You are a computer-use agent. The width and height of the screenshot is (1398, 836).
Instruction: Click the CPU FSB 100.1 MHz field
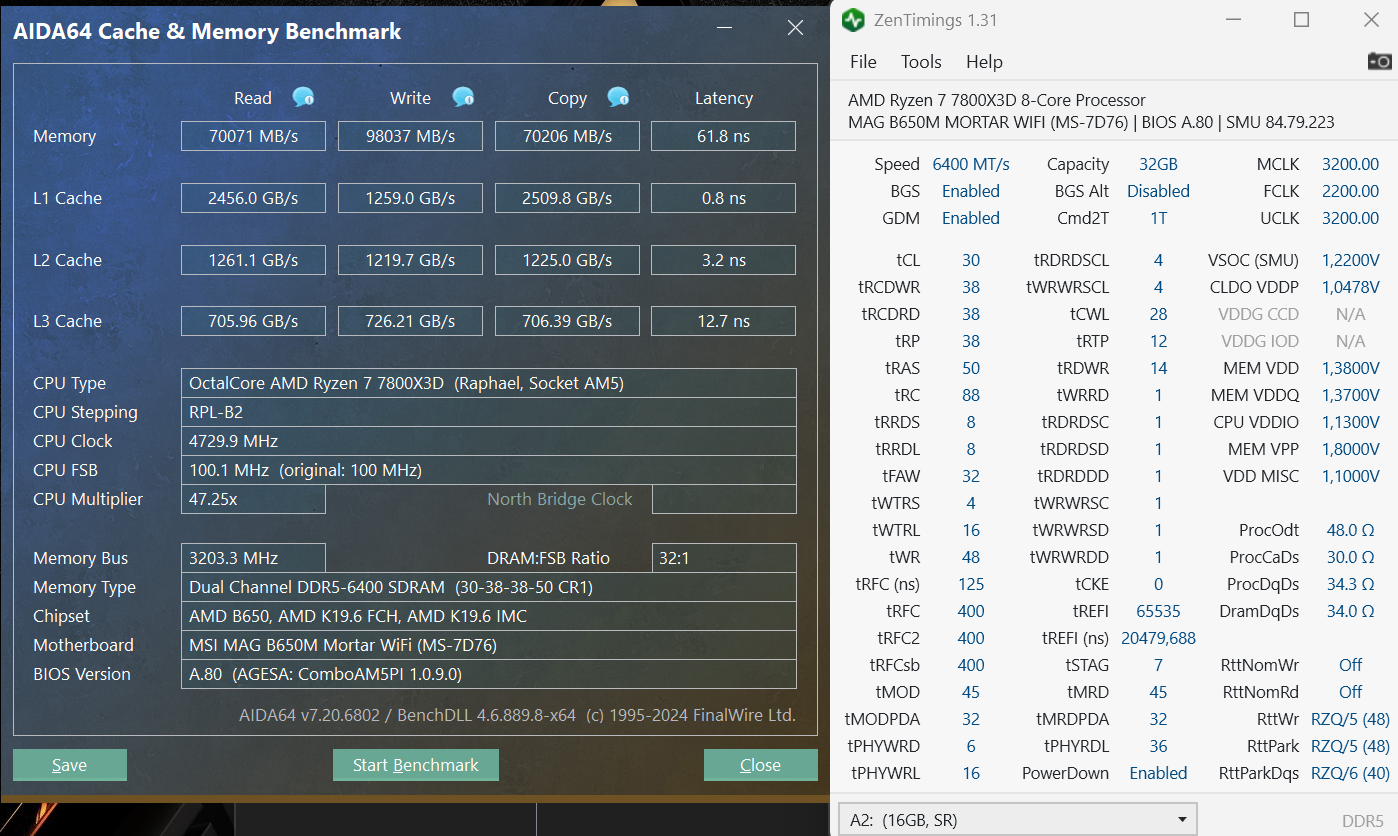[x=489, y=470]
